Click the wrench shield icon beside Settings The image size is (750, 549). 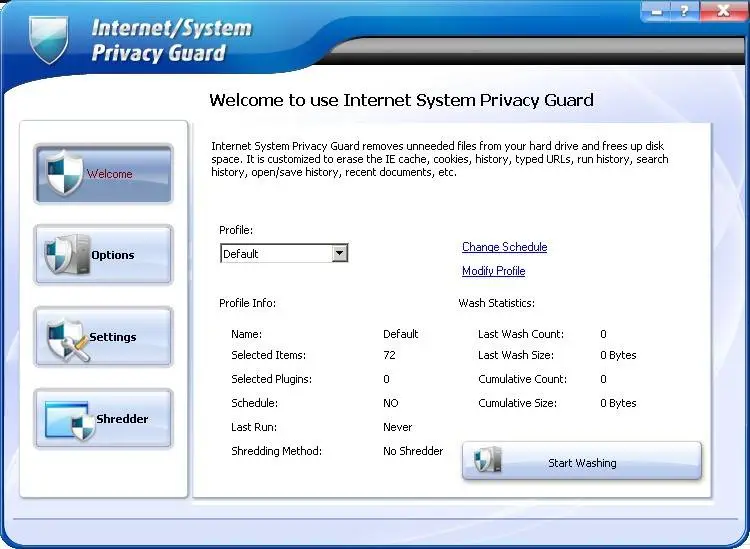pos(68,340)
